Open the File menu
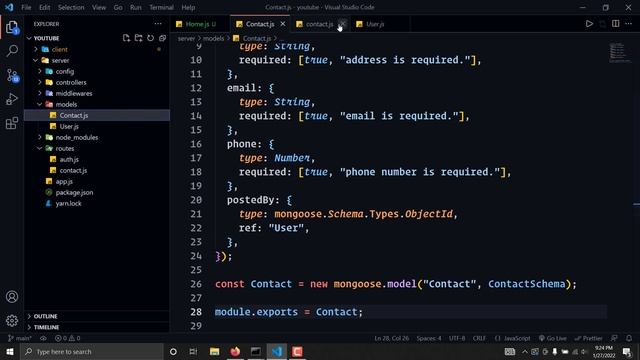This screenshot has width=640, height=360. click(x=26, y=7)
